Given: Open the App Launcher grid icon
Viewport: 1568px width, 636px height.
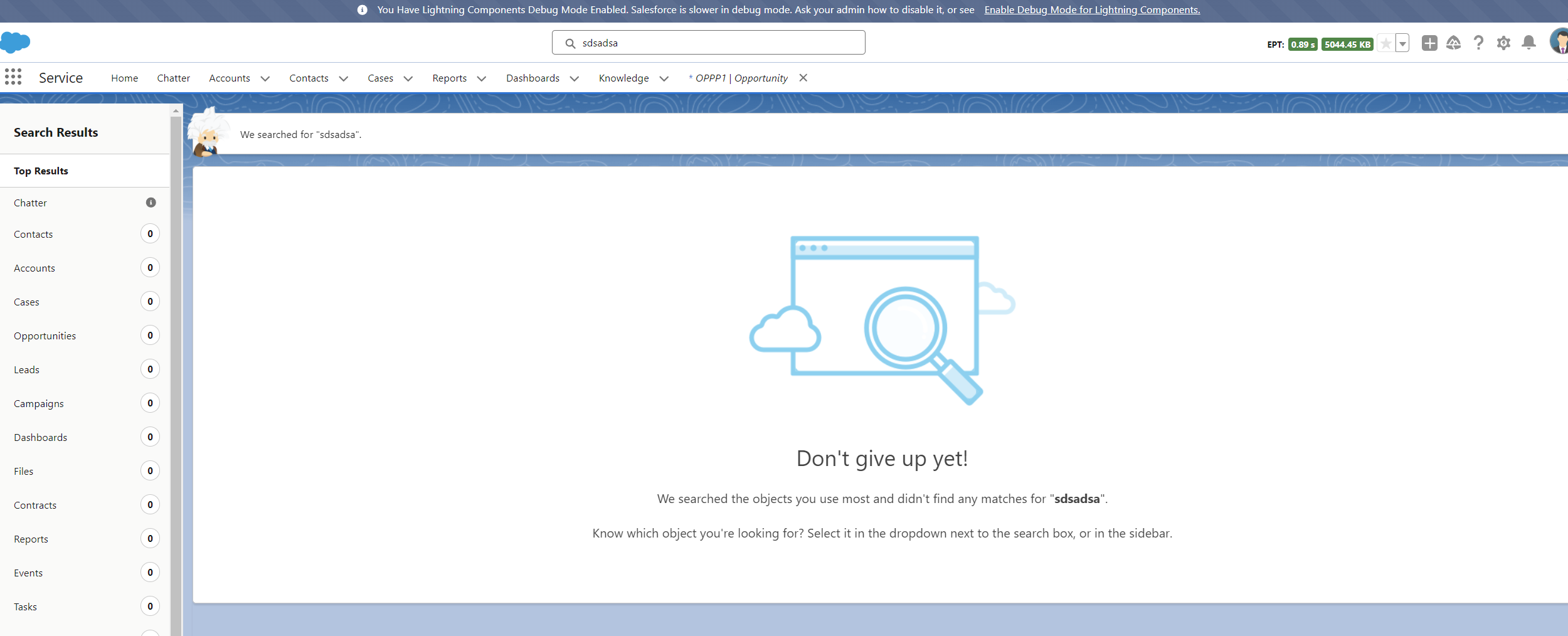Looking at the screenshot, I should click(13, 77).
